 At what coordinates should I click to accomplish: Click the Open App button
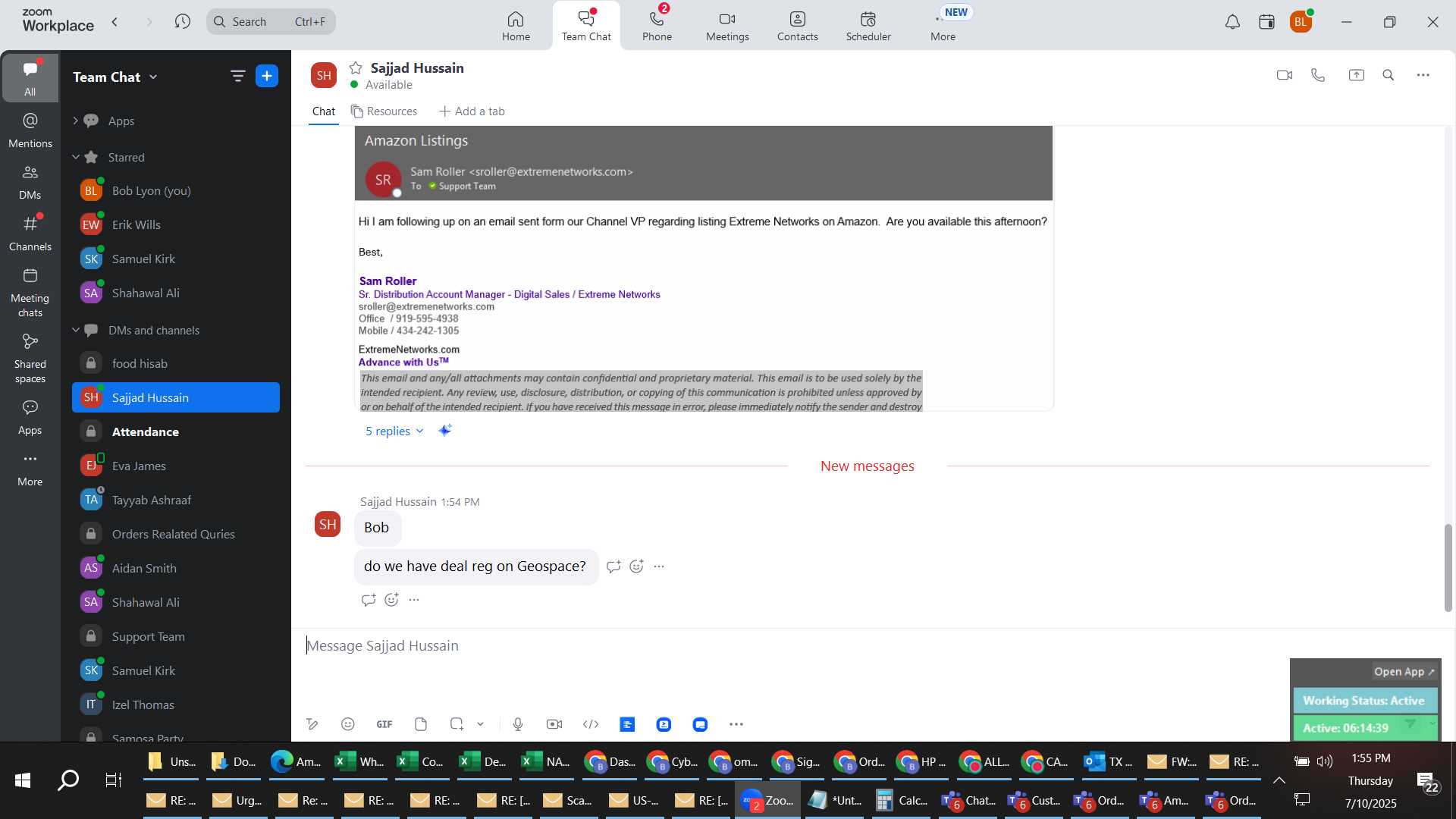pos(1404,672)
